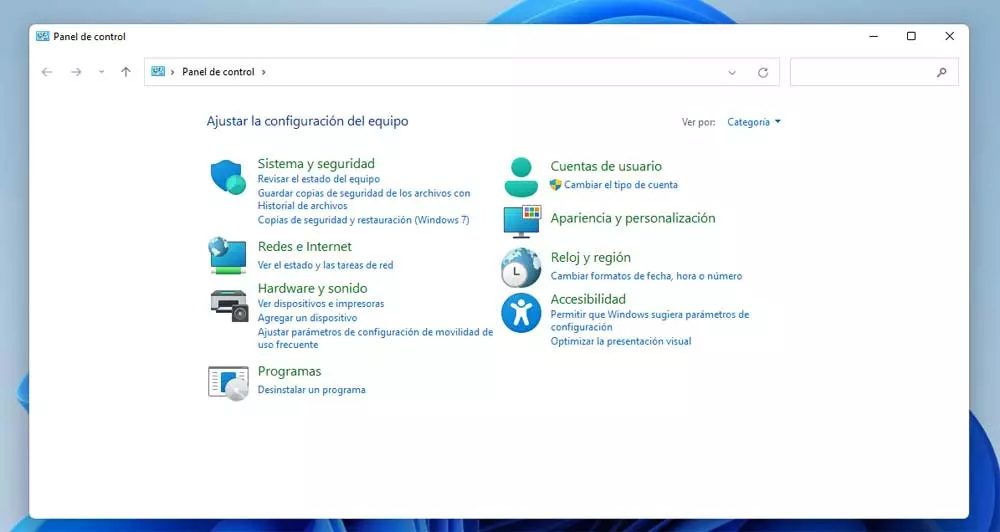Click Optimizar la presentación visual
The width and height of the screenshot is (1000, 532).
(621, 341)
